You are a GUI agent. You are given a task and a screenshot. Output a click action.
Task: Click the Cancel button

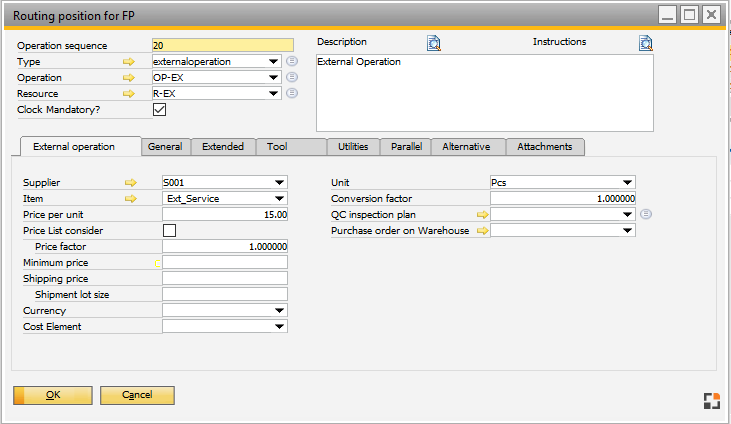pos(137,395)
